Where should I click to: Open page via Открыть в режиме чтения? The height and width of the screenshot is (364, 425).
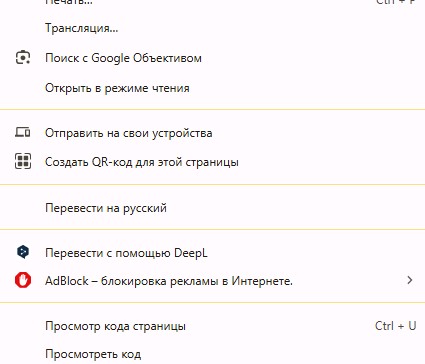(x=212, y=88)
